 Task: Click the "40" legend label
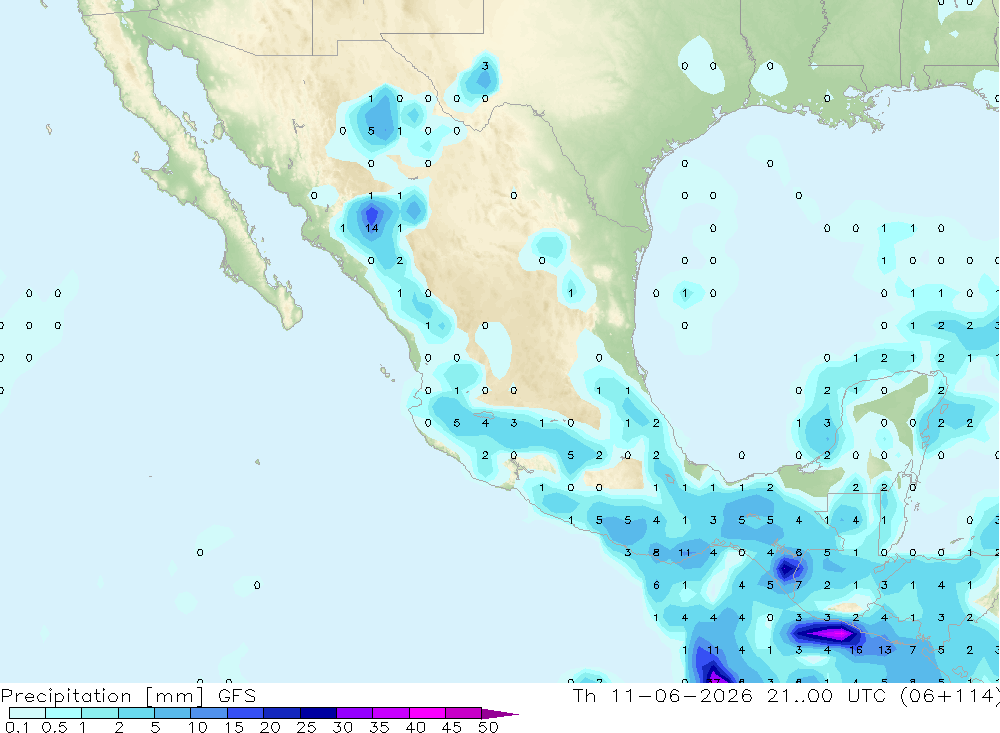point(415,727)
